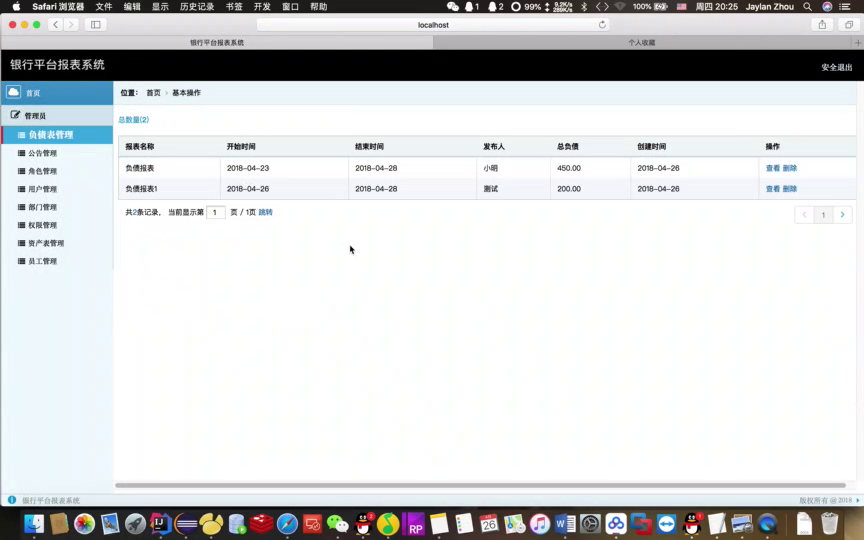Collapse the 管理员 menu group
864x540 pixels.
(57, 115)
